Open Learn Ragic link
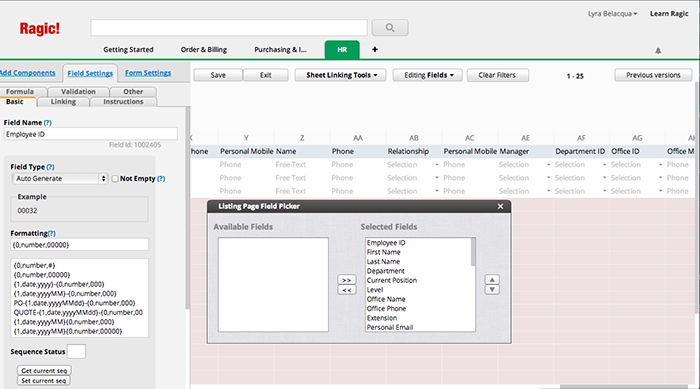This screenshot has height=389, width=700. point(669,14)
